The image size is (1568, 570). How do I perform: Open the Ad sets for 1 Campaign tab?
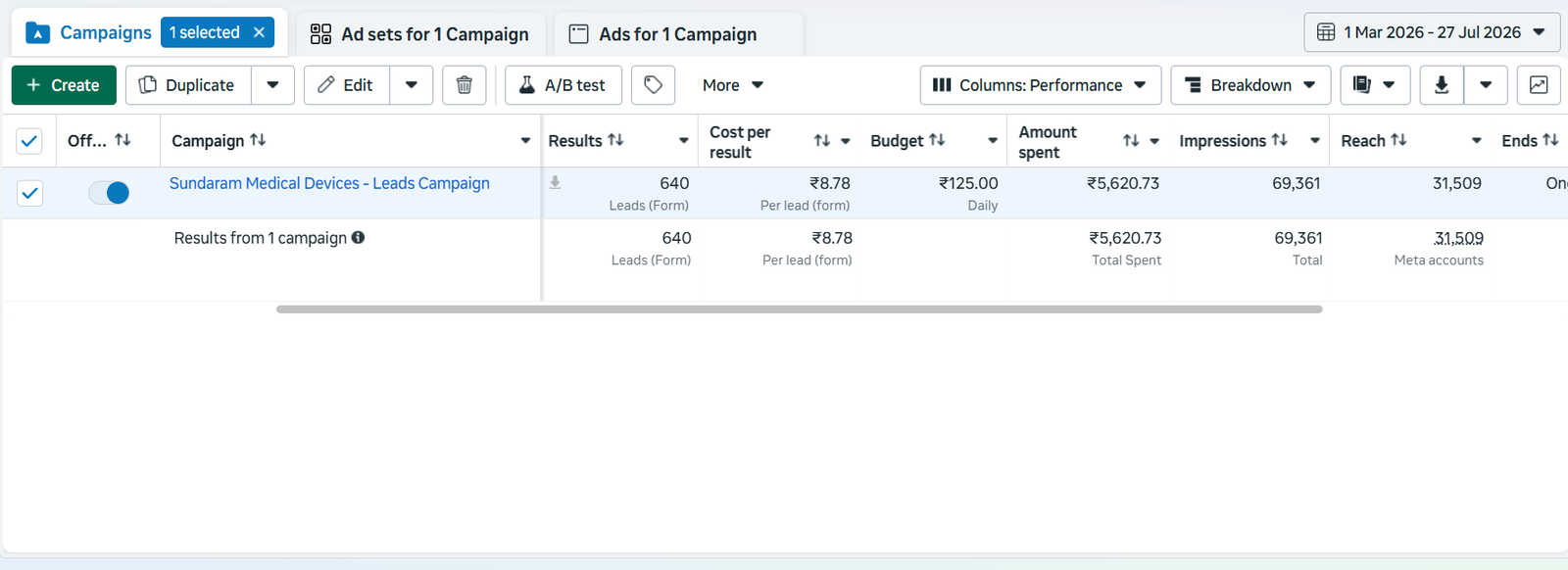click(419, 34)
